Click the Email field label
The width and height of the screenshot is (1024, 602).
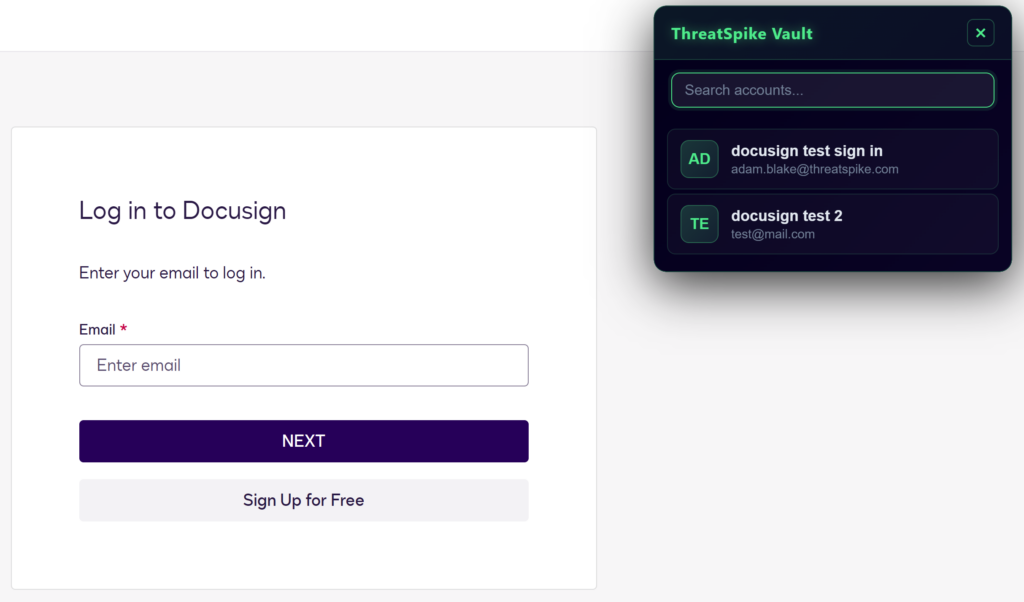pos(97,329)
